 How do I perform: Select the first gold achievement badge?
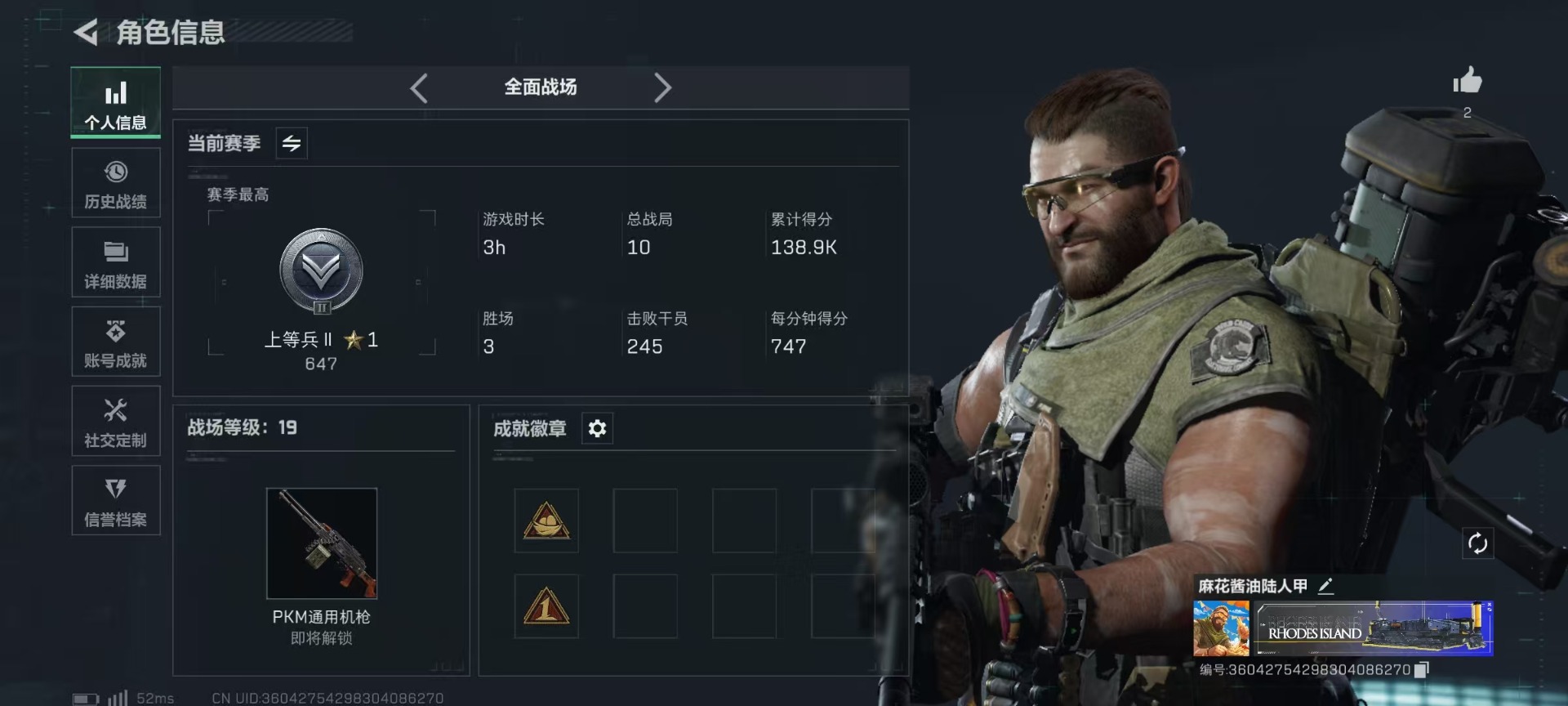click(x=546, y=521)
